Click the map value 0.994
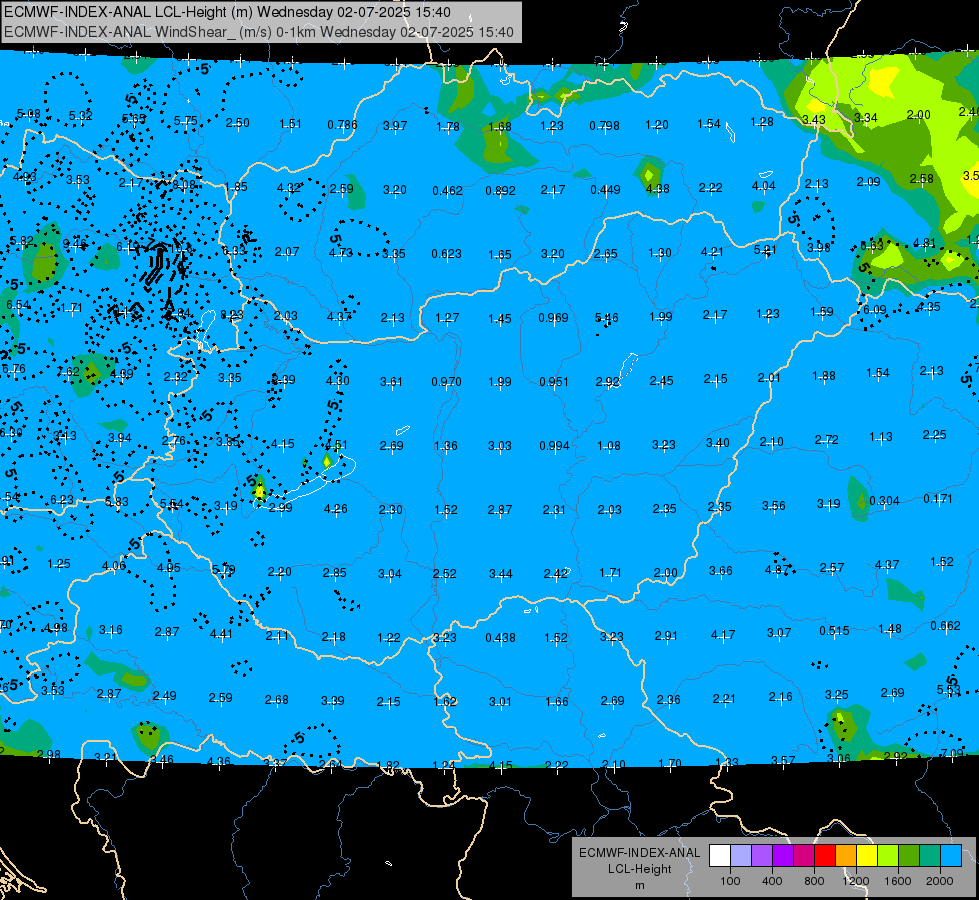979x900 pixels. point(554,446)
